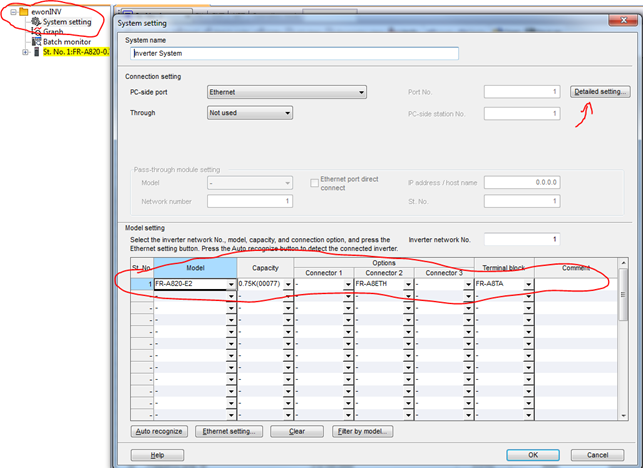Open the Through 'Not used' dropdown
The width and height of the screenshot is (643, 468).
pos(250,113)
